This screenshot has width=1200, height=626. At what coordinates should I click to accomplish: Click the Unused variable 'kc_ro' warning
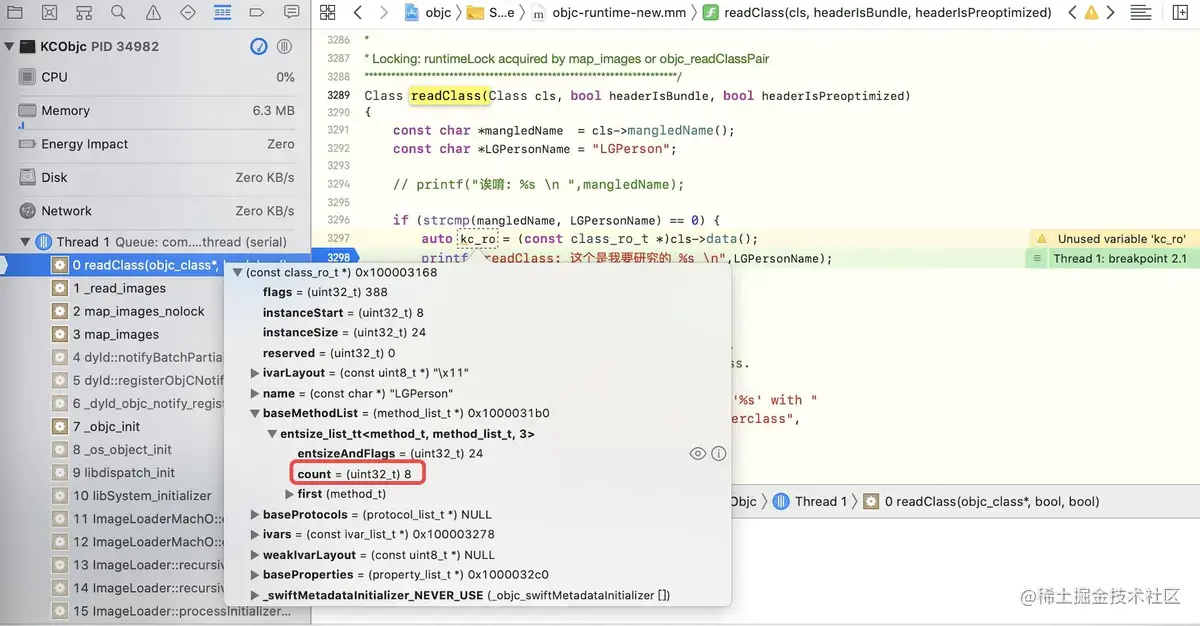click(1114, 239)
